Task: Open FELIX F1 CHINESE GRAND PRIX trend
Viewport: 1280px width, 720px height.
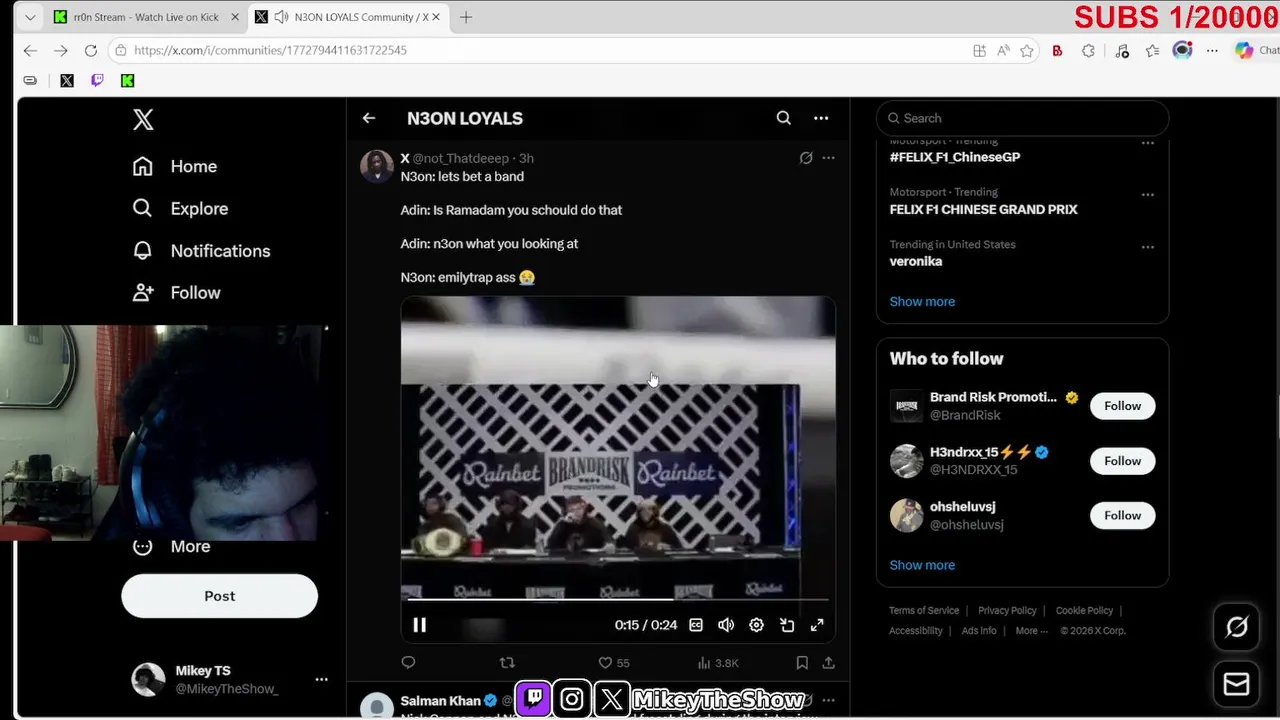Action: click(x=984, y=209)
